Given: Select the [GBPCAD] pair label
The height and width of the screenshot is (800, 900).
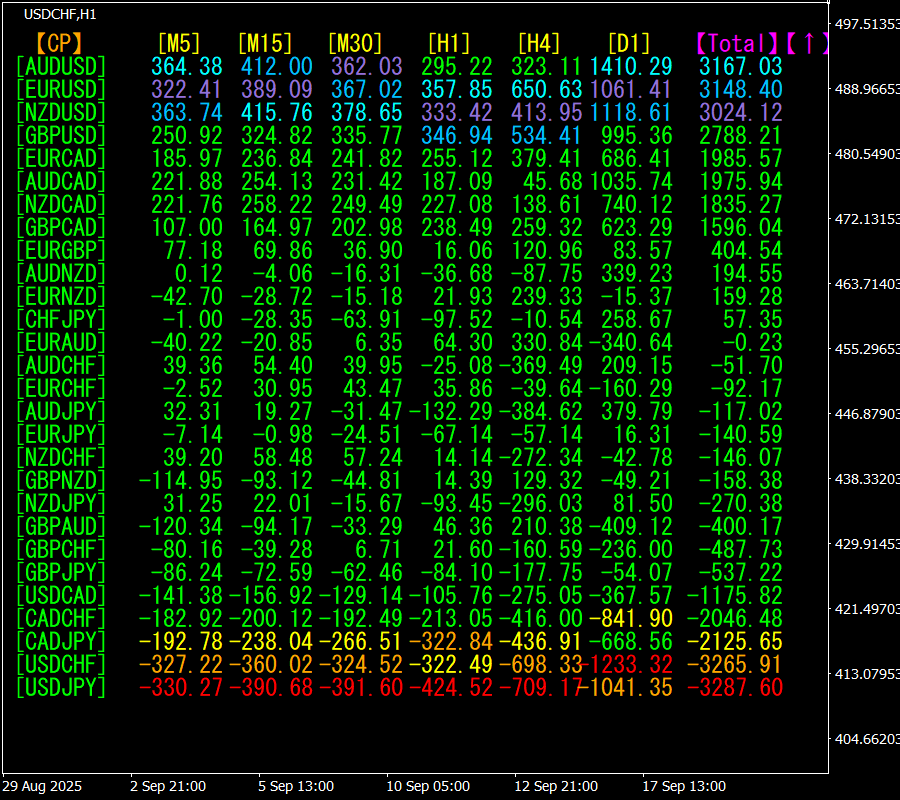Looking at the screenshot, I should [x=61, y=227].
